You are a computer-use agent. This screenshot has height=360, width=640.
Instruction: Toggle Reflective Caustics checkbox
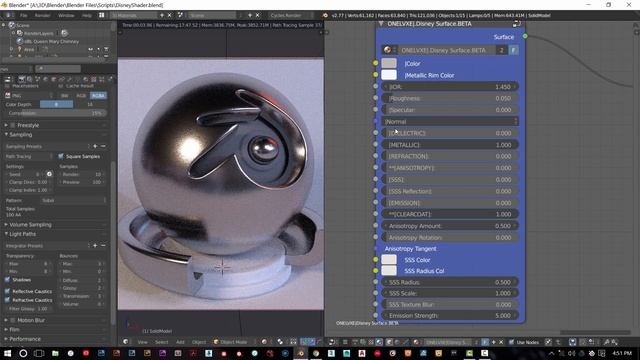point(7,291)
